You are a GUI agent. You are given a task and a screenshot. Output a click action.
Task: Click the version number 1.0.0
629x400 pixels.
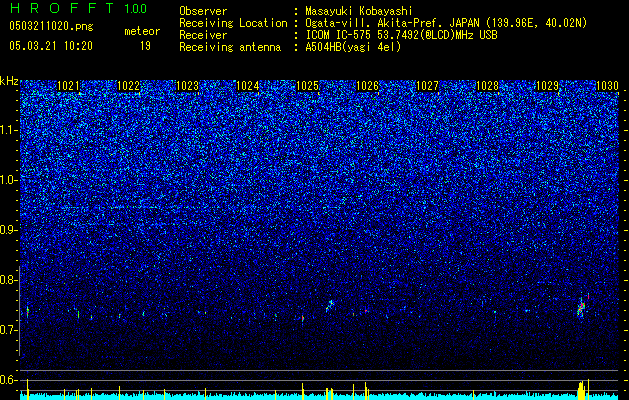[135, 8]
